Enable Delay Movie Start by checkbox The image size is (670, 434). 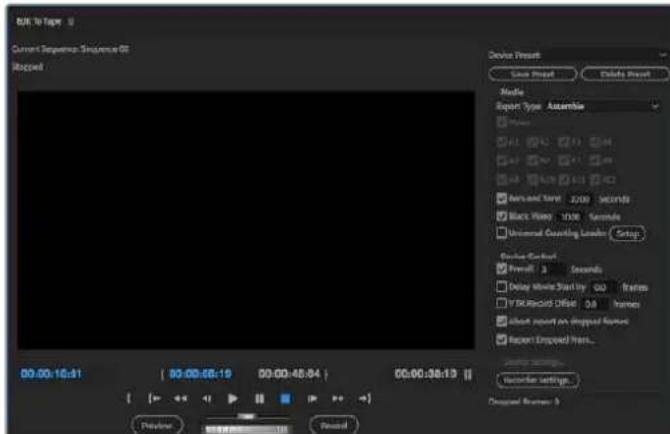(x=502, y=287)
